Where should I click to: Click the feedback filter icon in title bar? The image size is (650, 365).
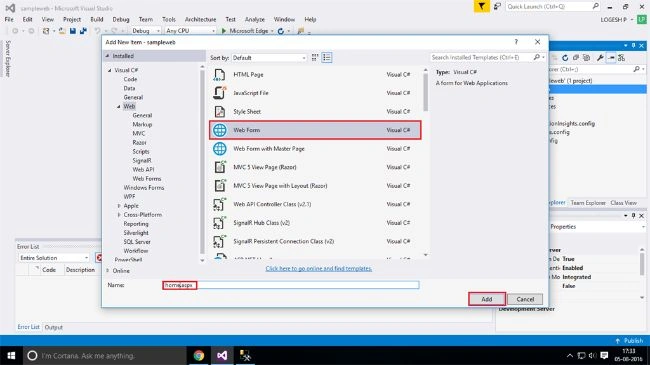tap(481, 6)
